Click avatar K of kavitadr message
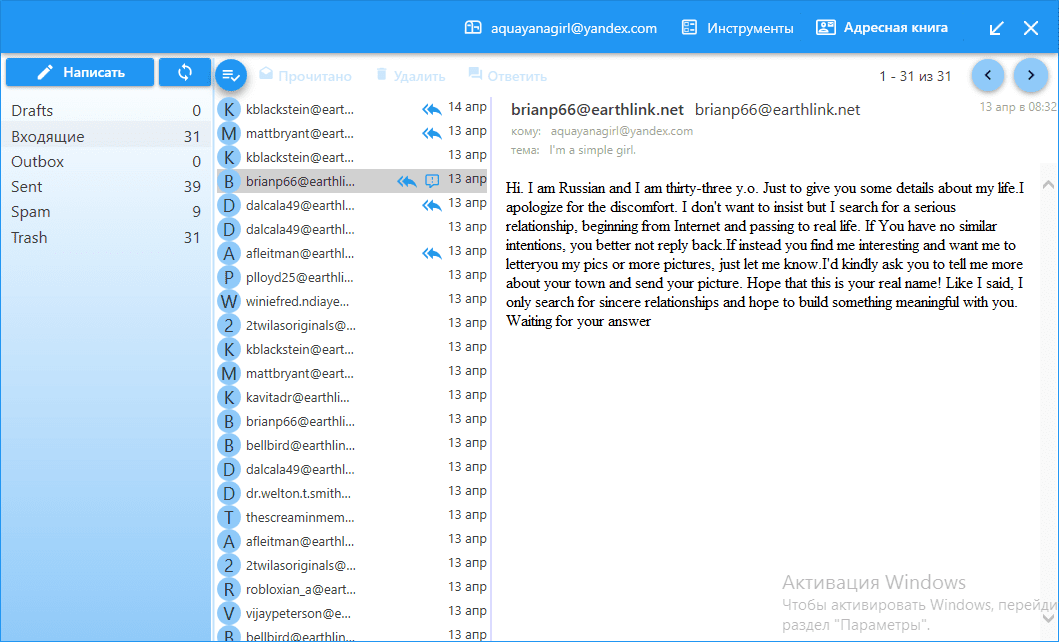 (229, 397)
